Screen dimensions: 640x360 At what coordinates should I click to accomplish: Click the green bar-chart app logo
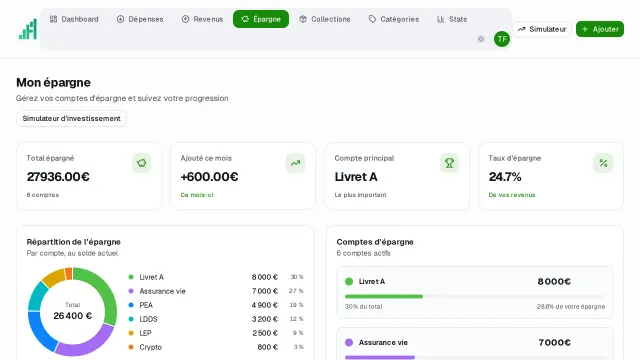click(x=28, y=29)
